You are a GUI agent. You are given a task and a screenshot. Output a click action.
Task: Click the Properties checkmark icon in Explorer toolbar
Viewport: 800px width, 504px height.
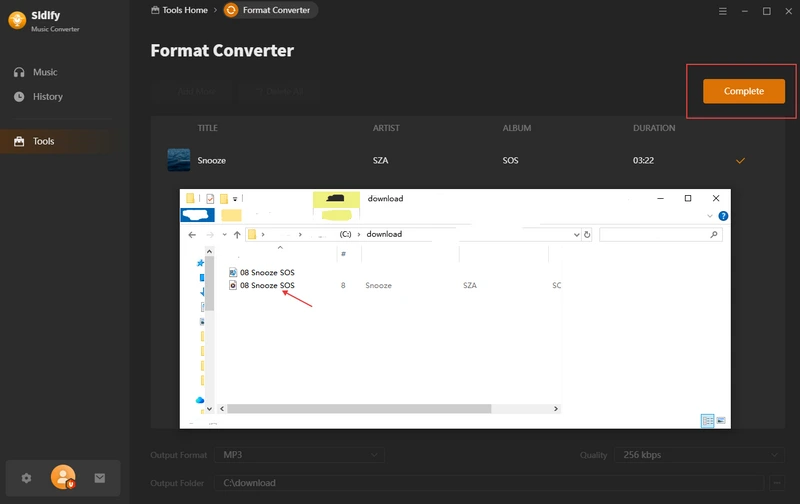[x=210, y=198]
